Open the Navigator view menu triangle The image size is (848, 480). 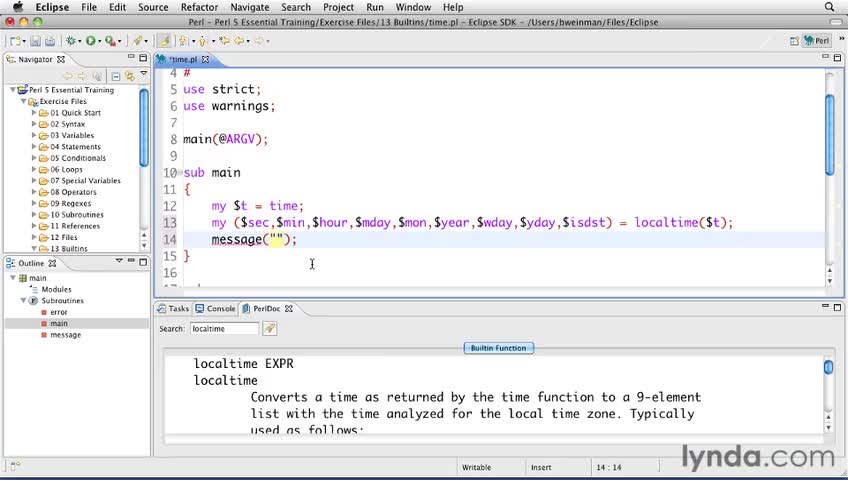pyautogui.click(x=144, y=72)
